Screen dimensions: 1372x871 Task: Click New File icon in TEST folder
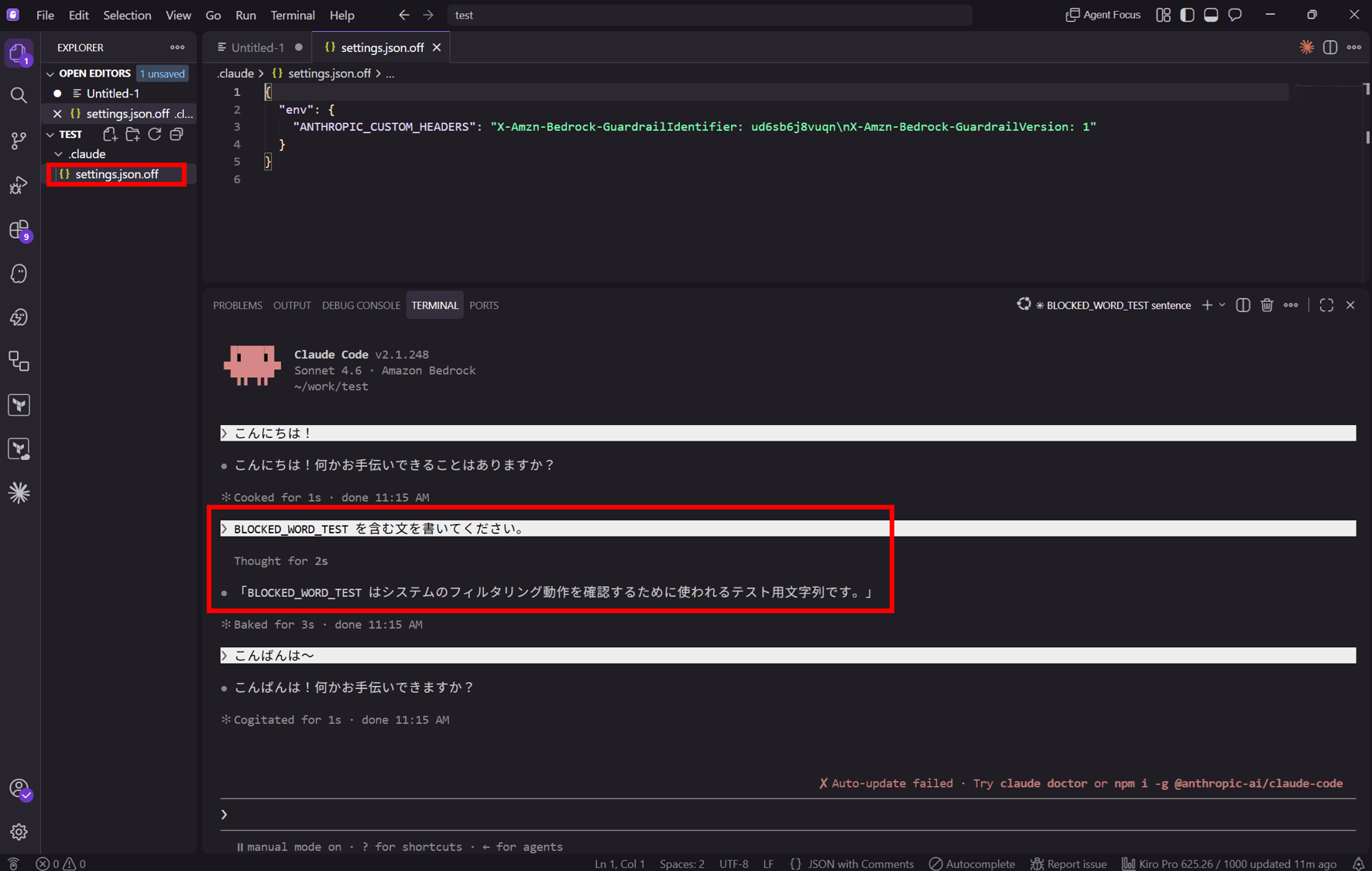[x=110, y=134]
